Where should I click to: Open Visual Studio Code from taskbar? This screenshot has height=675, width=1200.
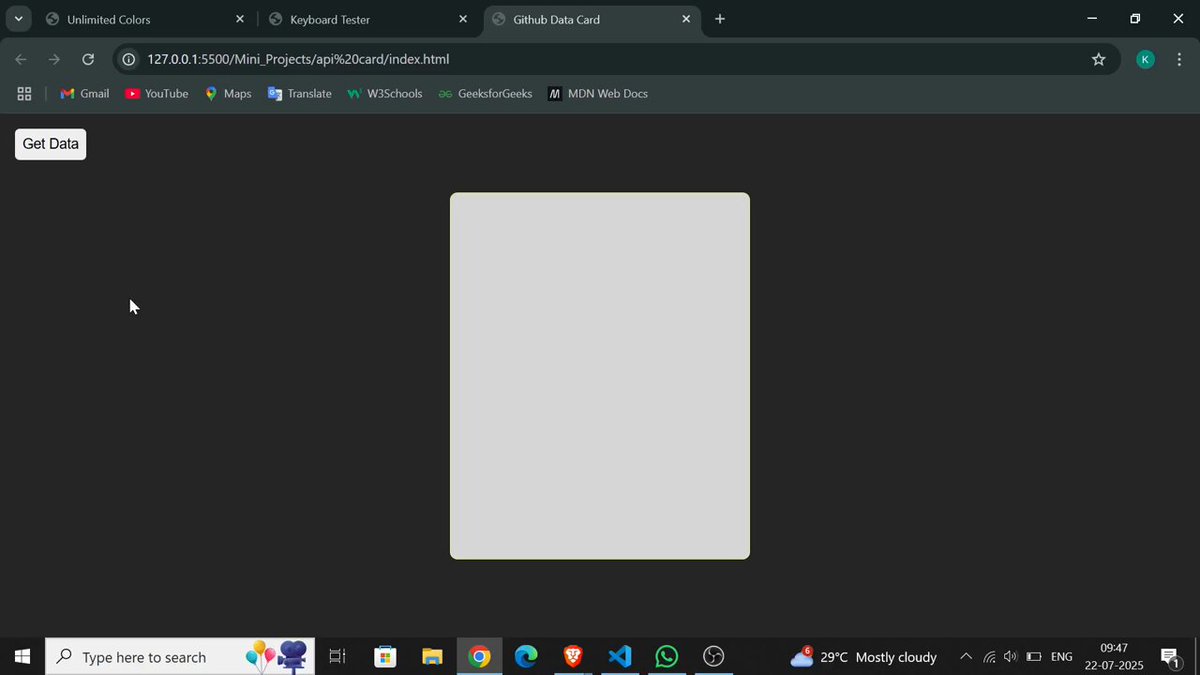tap(620, 657)
